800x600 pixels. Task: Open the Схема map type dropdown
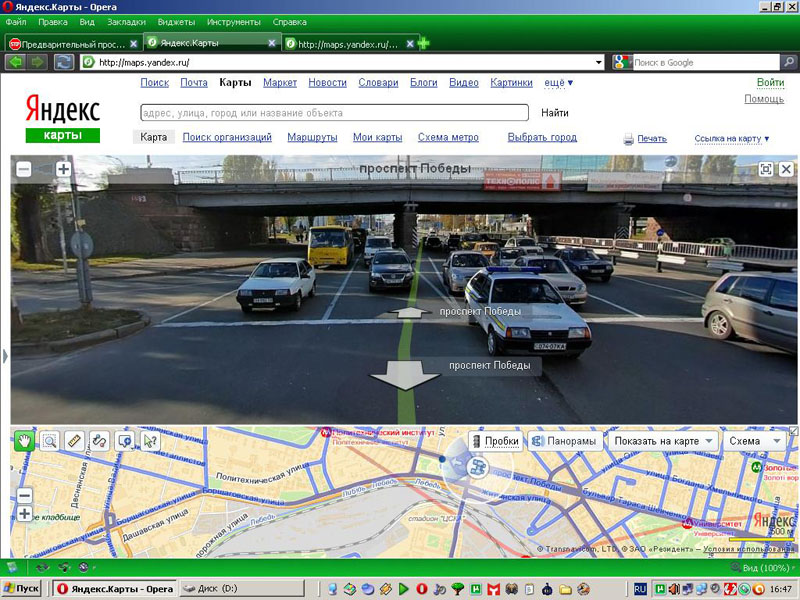(755, 441)
